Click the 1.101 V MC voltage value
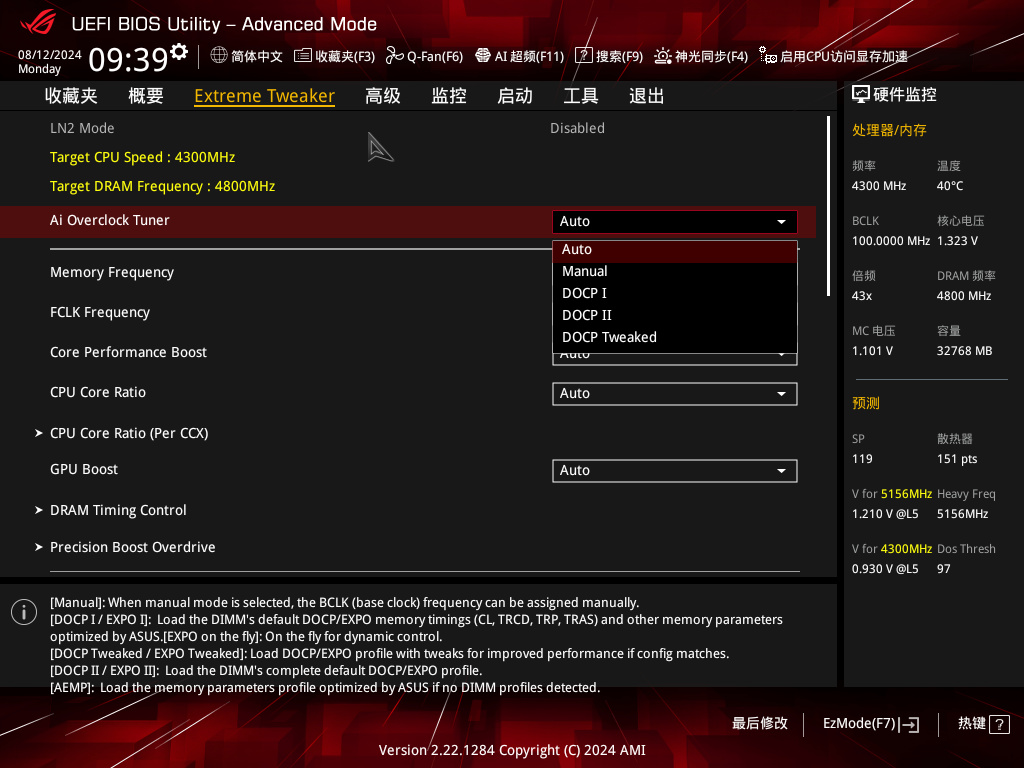 [872, 351]
